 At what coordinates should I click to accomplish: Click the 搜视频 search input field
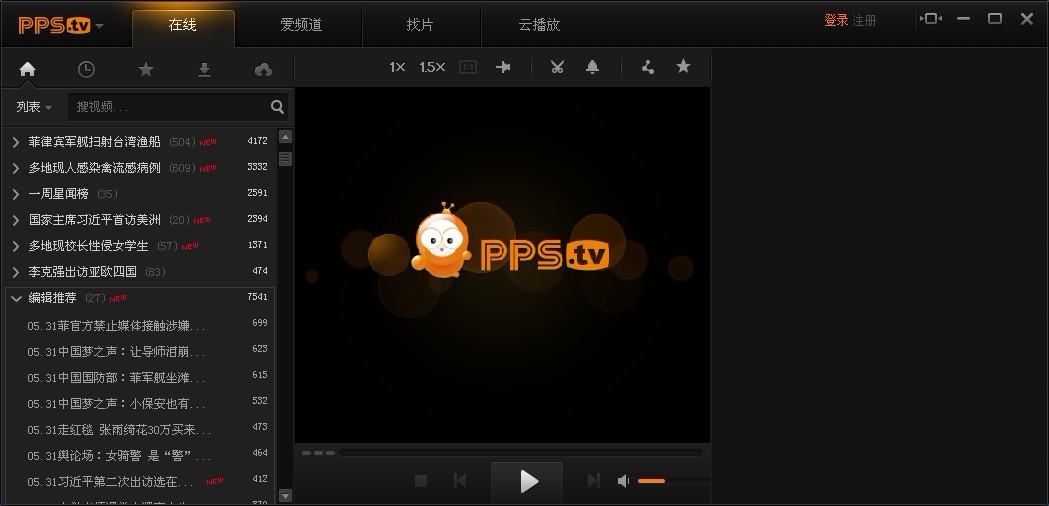click(x=167, y=107)
